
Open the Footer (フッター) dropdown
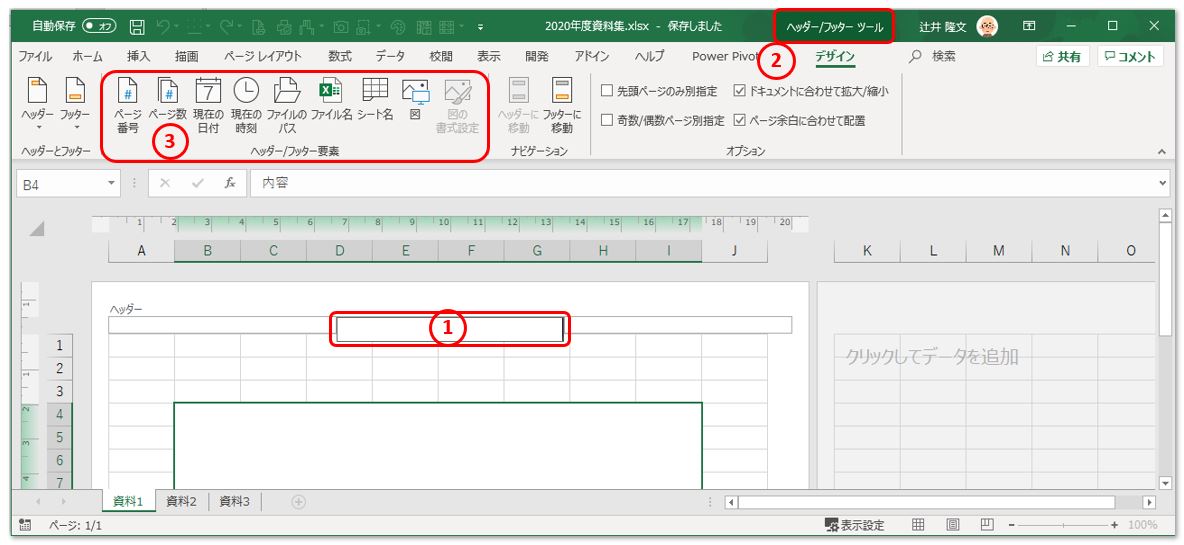75,106
